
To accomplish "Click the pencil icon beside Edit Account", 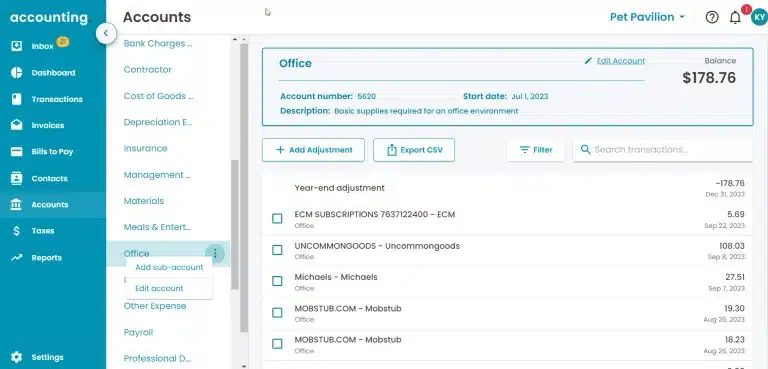I will [x=588, y=61].
